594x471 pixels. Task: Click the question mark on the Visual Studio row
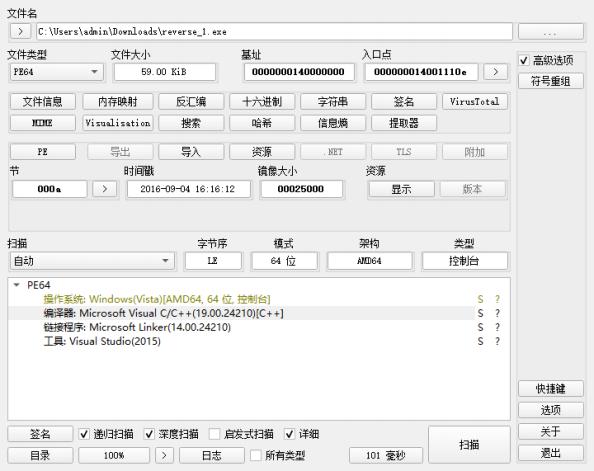(x=497, y=341)
